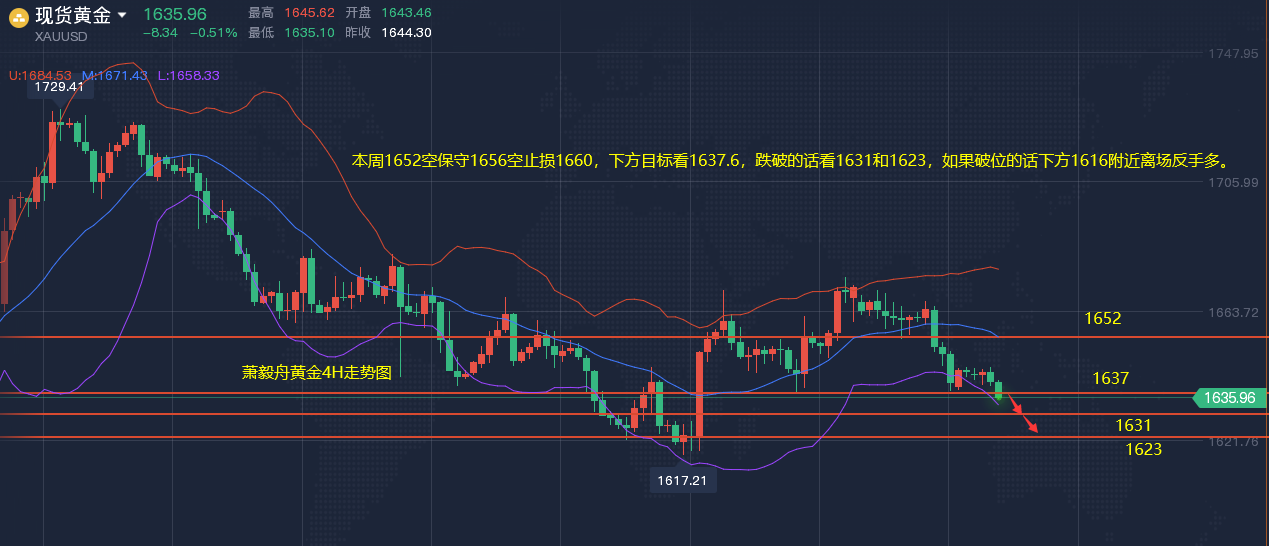Click the XAUUSD symbol label
The height and width of the screenshot is (546, 1269).
coord(60,36)
